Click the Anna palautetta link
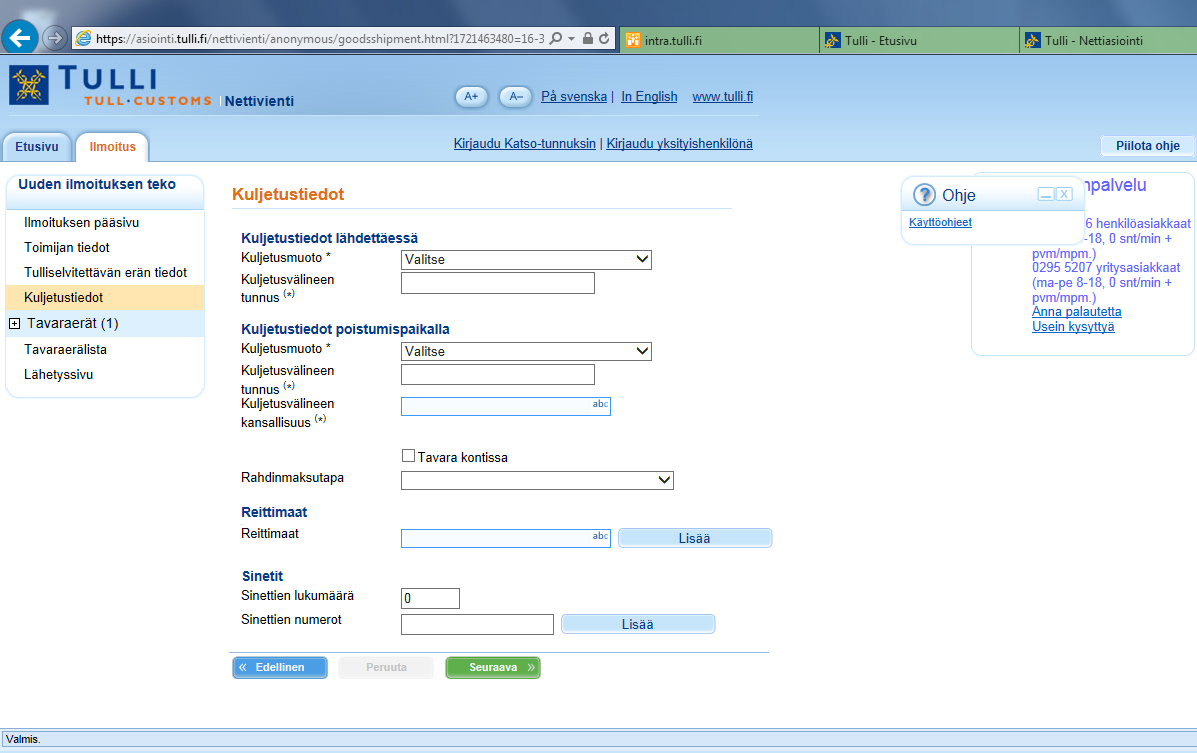The height and width of the screenshot is (753, 1197). pyautogui.click(x=1076, y=312)
